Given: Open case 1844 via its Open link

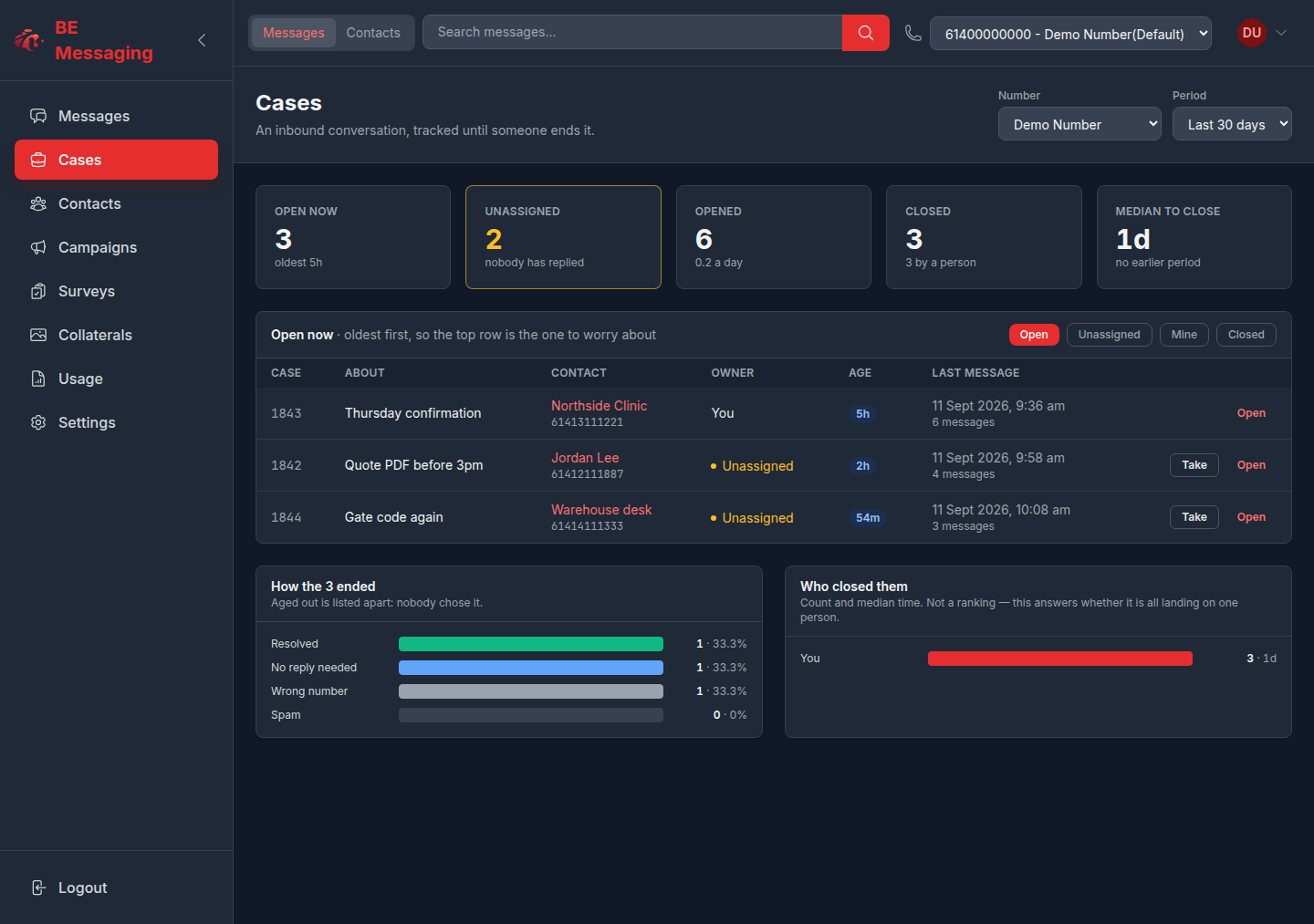Looking at the screenshot, I should 1251,517.
